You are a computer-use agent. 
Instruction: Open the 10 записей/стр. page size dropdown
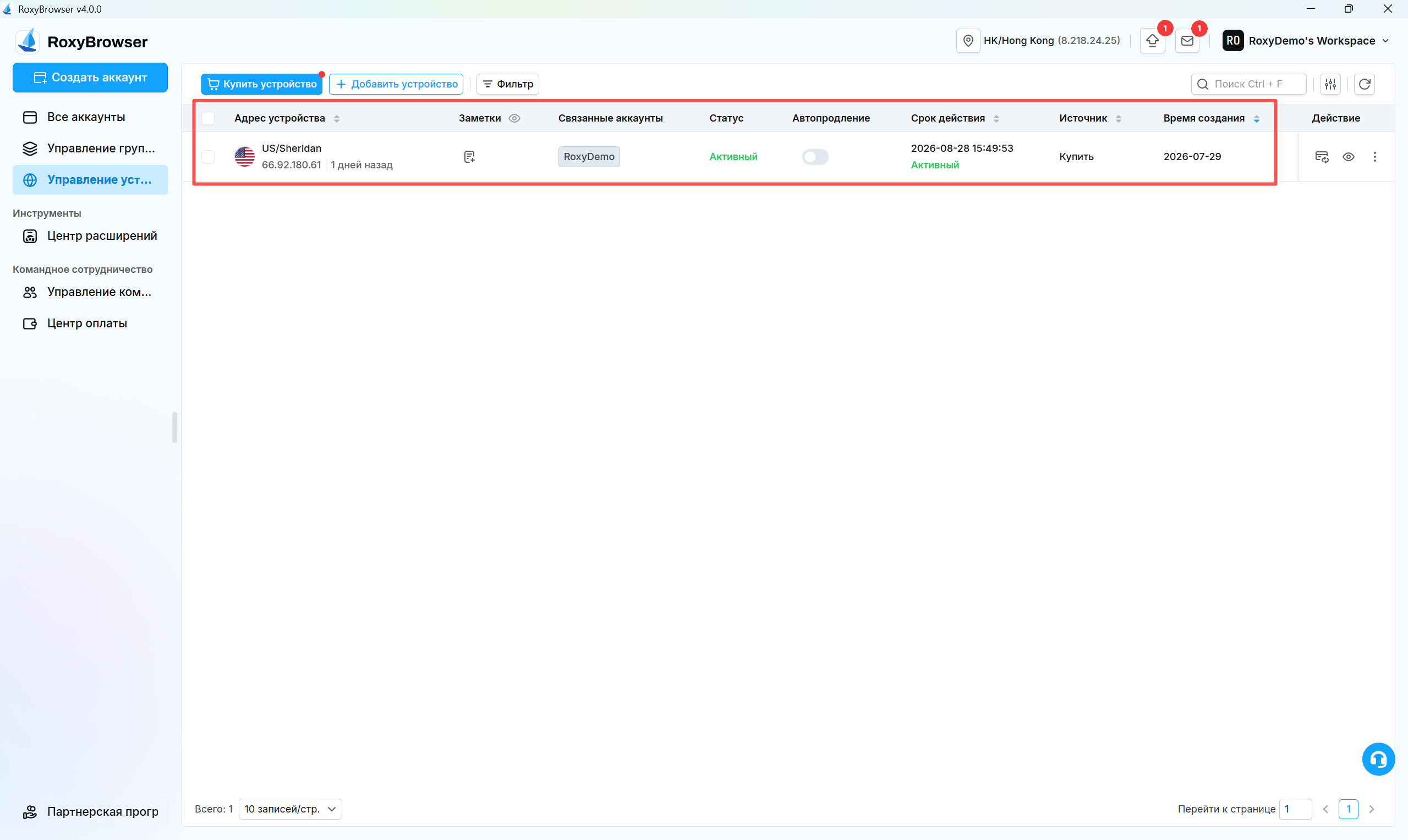(x=291, y=809)
